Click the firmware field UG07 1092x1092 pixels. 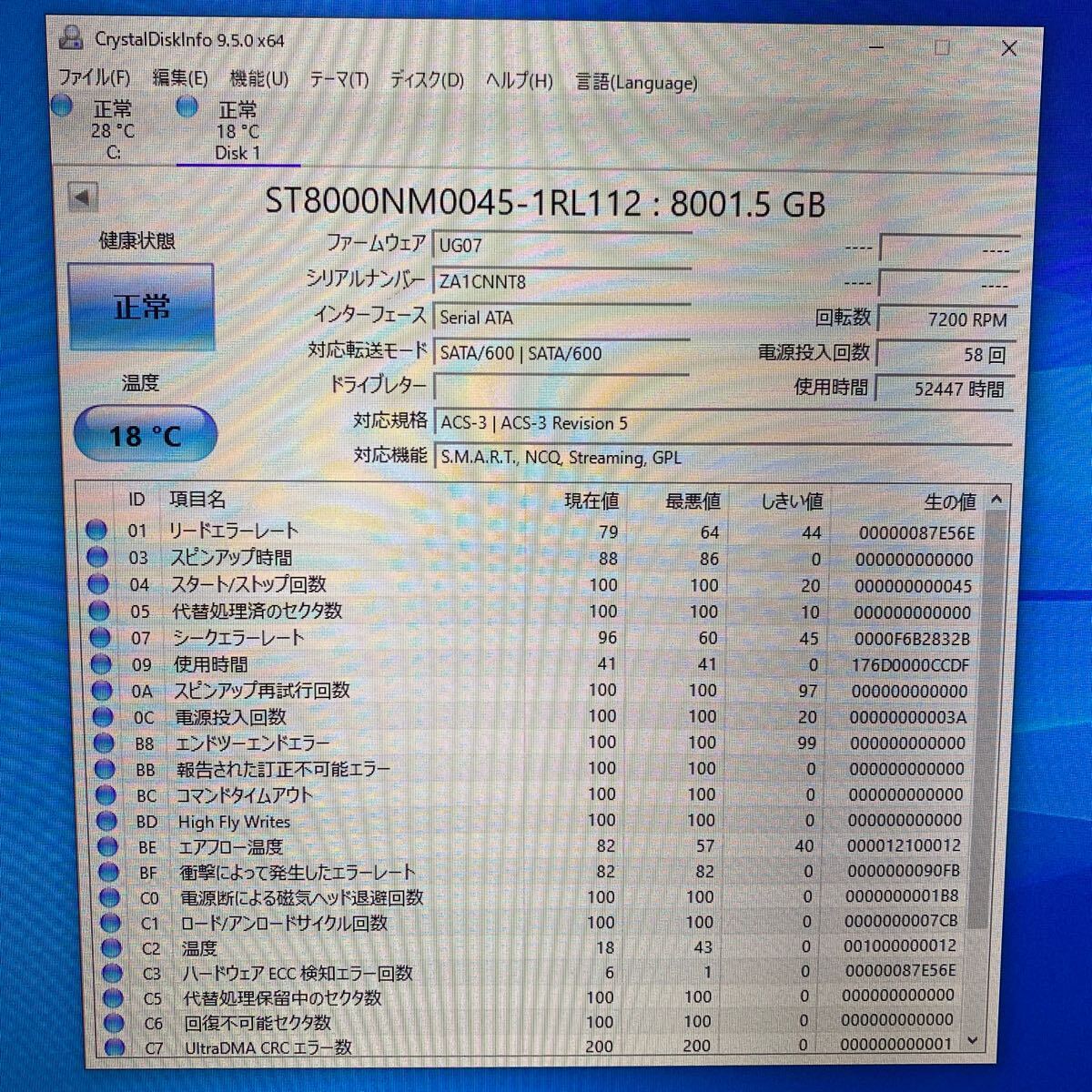(561, 246)
